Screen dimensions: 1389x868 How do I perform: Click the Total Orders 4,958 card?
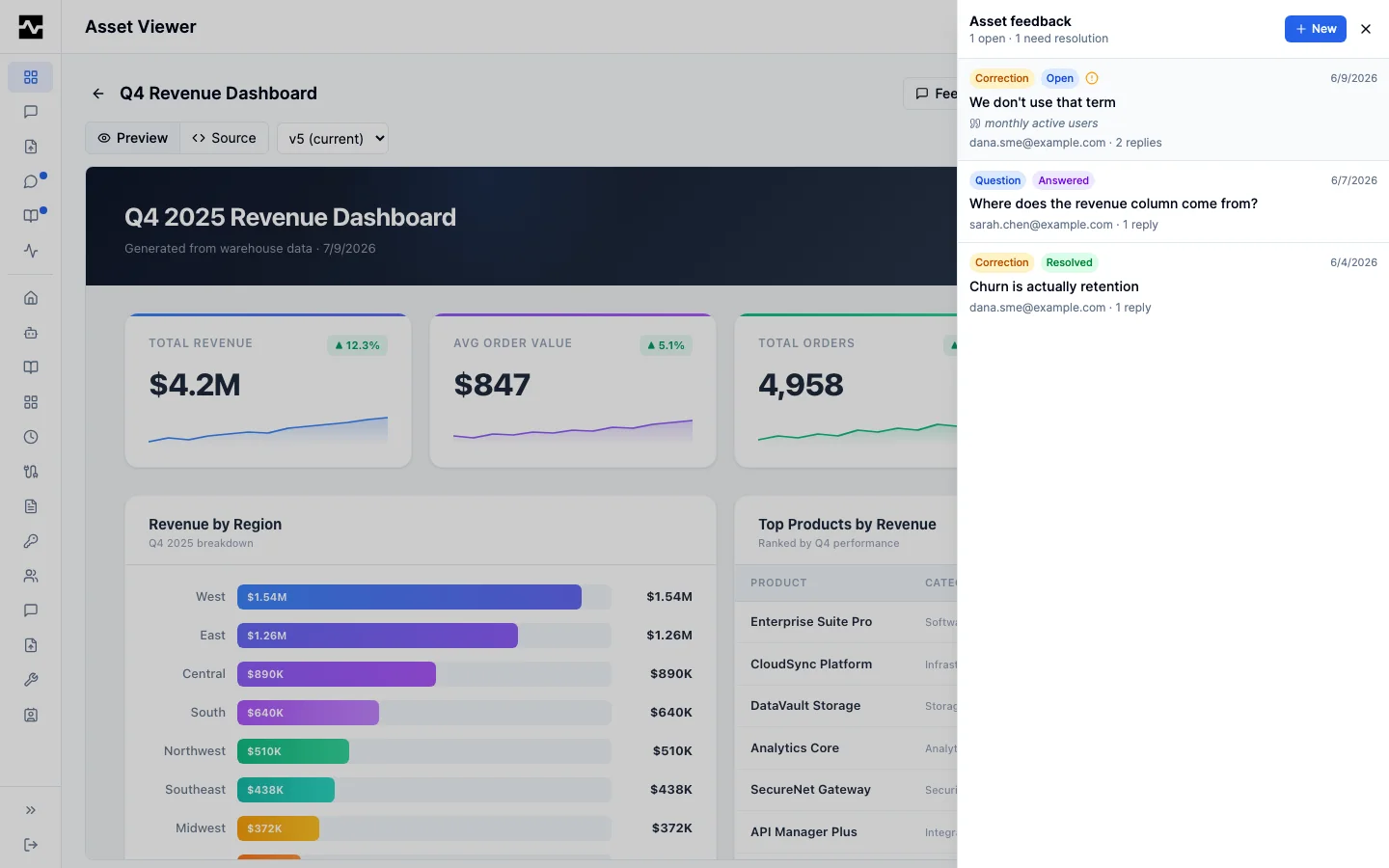pyautogui.click(x=846, y=391)
